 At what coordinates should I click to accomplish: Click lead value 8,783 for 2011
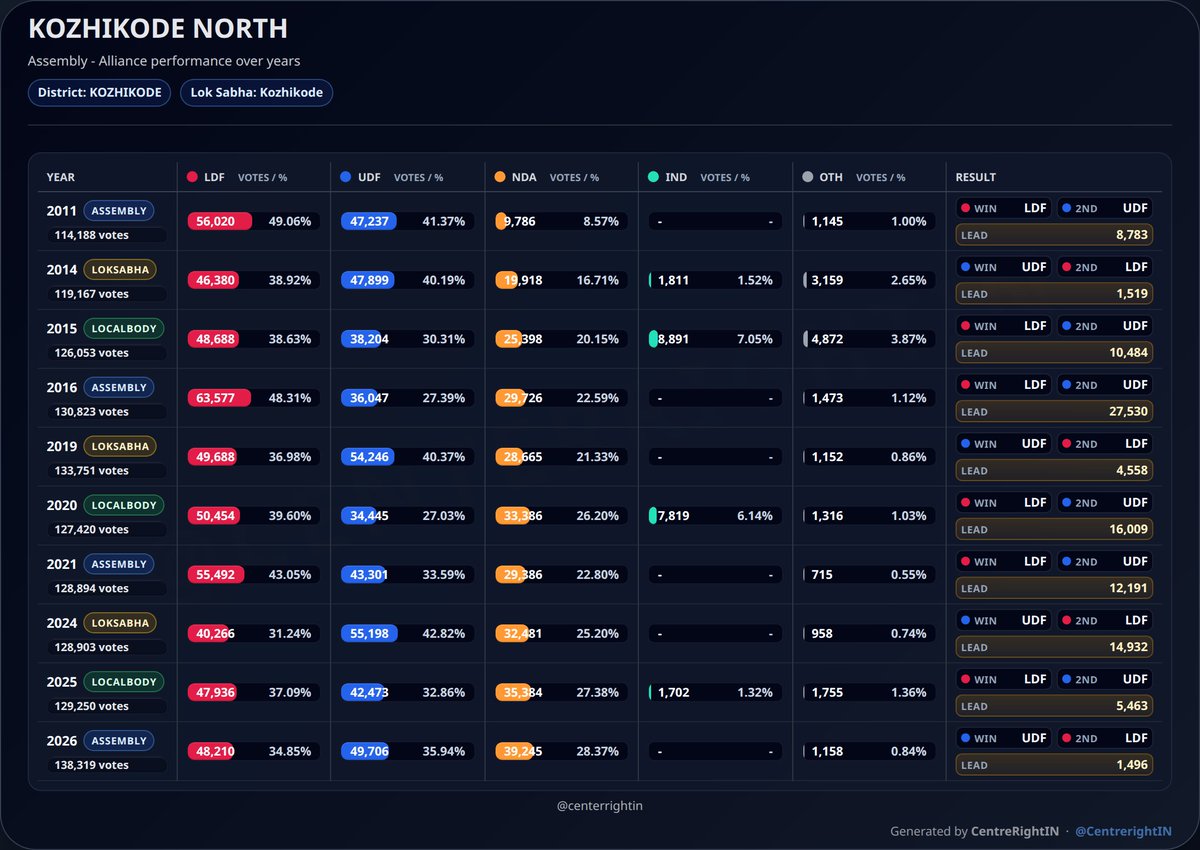pyautogui.click(x=1130, y=235)
